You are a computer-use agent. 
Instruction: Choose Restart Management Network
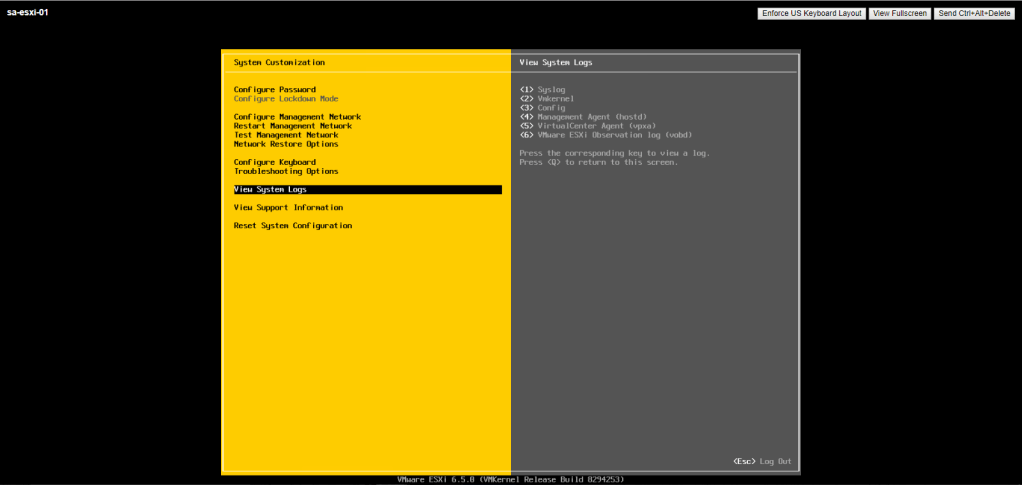point(293,126)
